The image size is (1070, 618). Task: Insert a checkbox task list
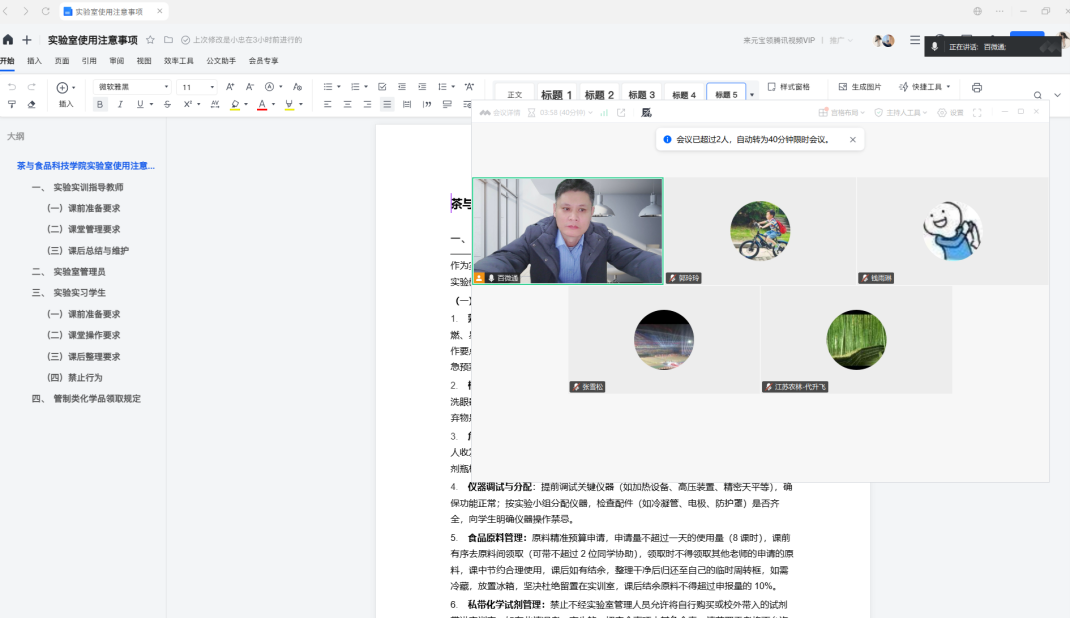[382, 87]
